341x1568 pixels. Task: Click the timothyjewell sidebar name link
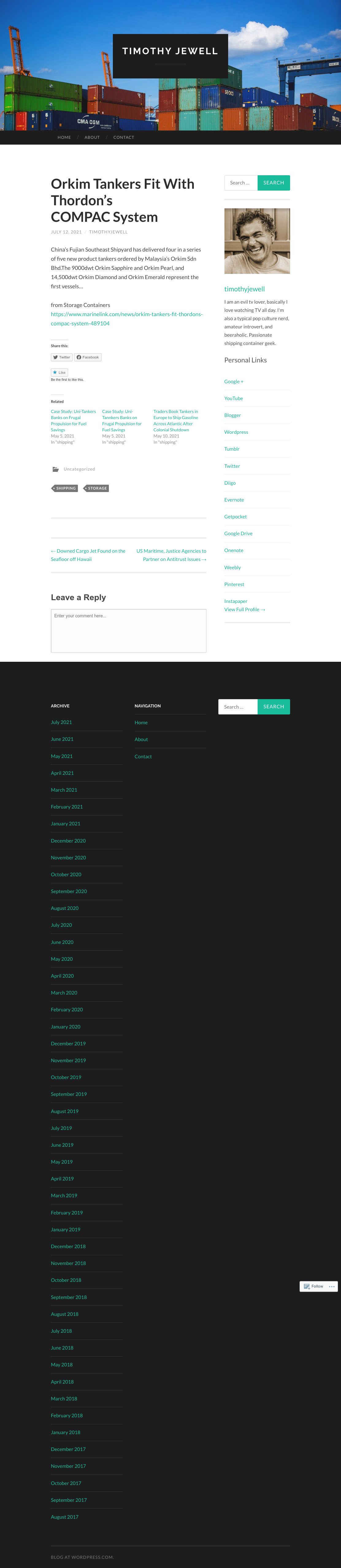[x=244, y=289]
